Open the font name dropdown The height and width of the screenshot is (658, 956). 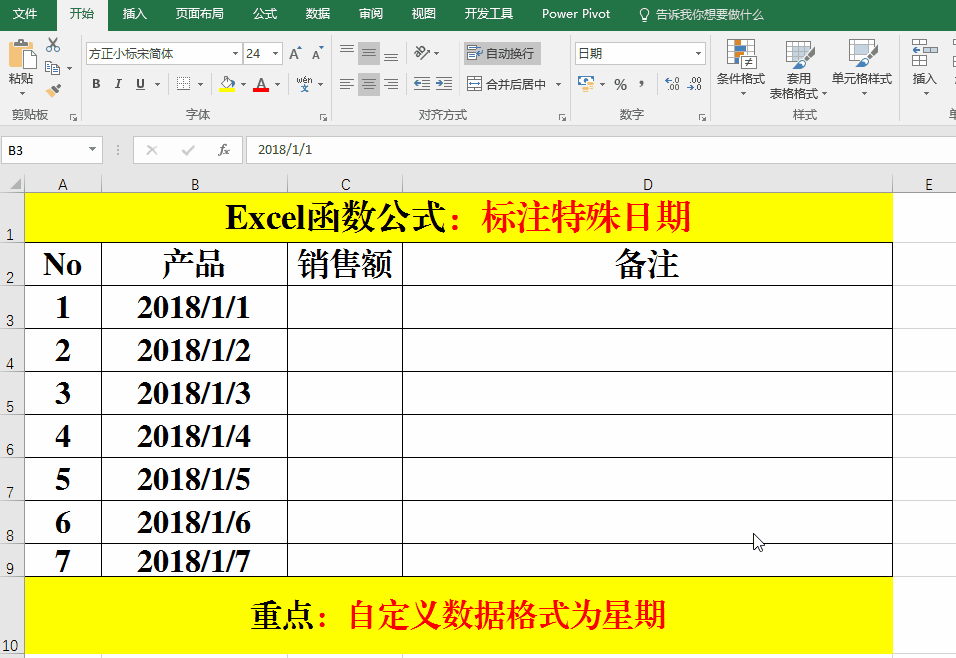[x=236, y=54]
